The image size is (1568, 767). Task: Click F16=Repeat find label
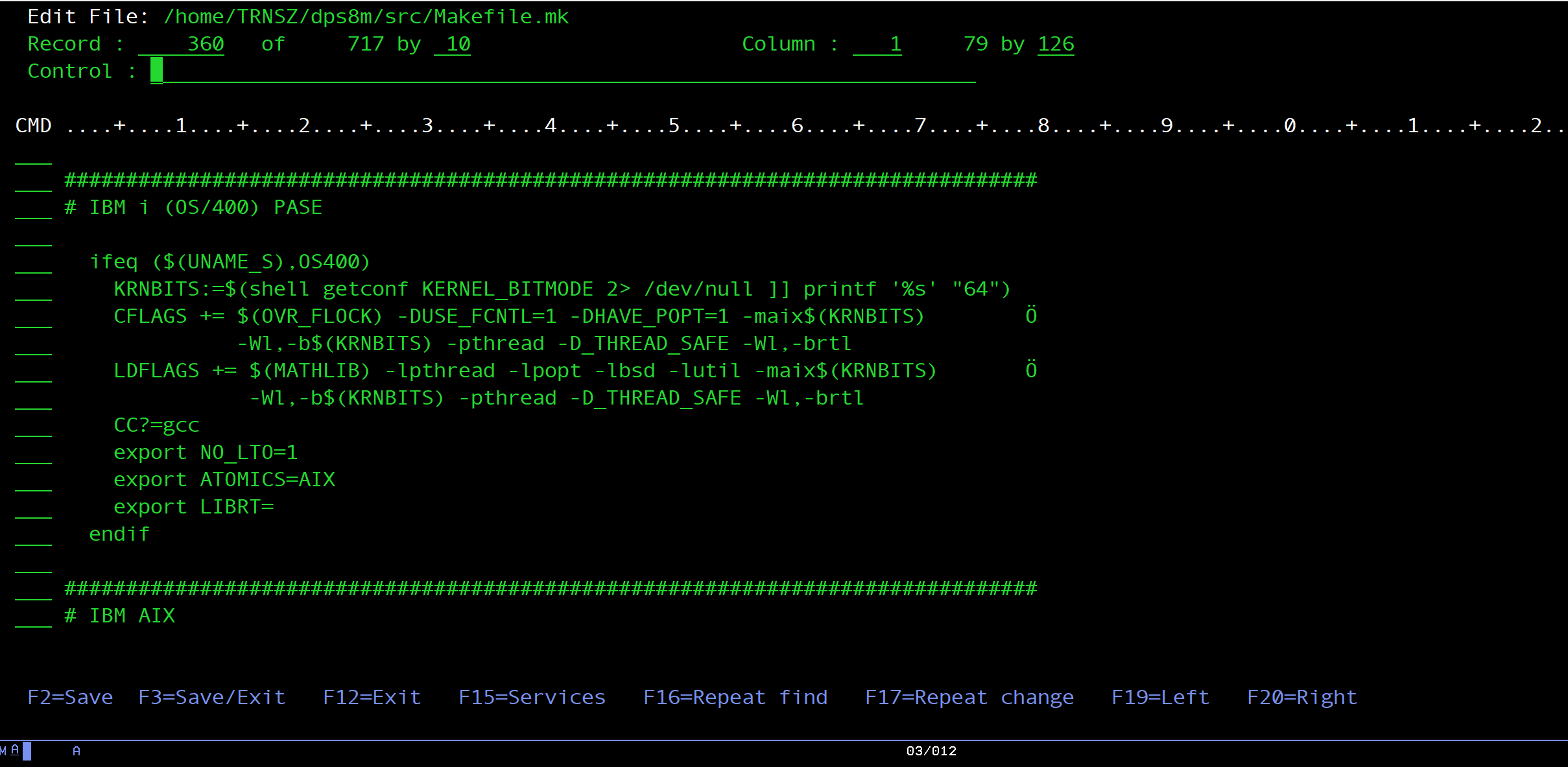pyautogui.click(x=735, y=697)
